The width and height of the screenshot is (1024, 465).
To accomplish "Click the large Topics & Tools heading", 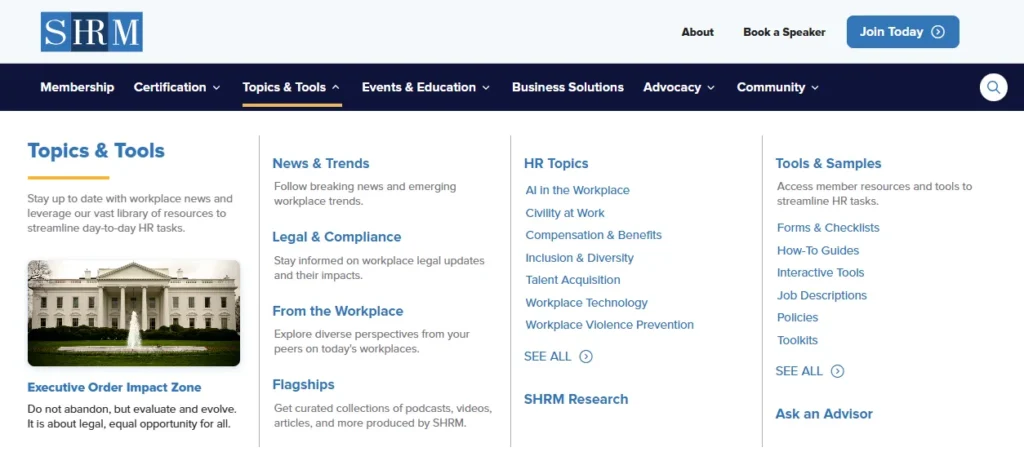I will point(96,151).
